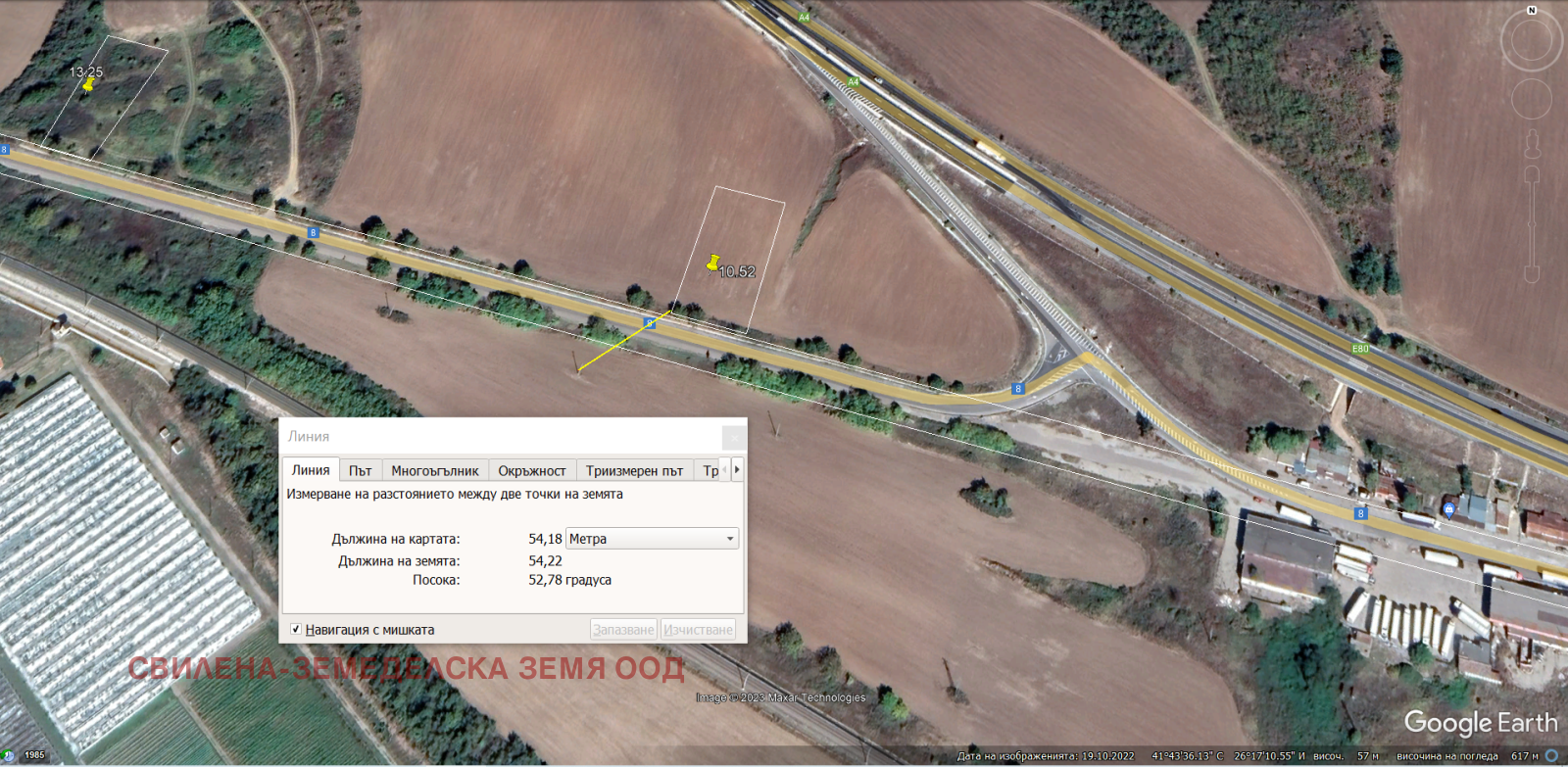Click the Запазване button
Image resolution: width=1568 pixels, height=767 pixels.
[623, 629]
